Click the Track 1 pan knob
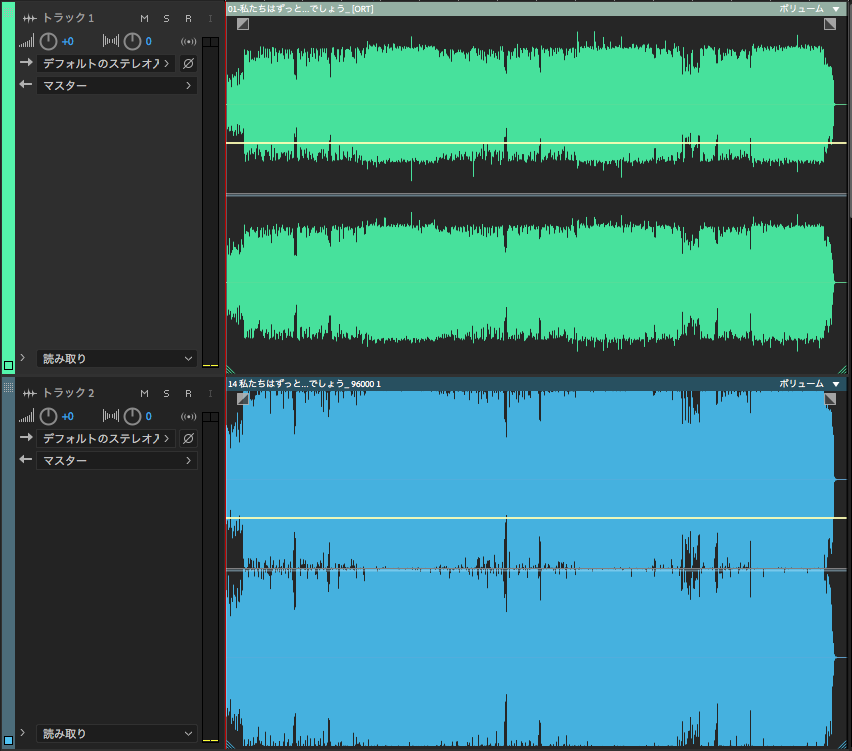Screen dimensions: 852x751 point(132,41)
